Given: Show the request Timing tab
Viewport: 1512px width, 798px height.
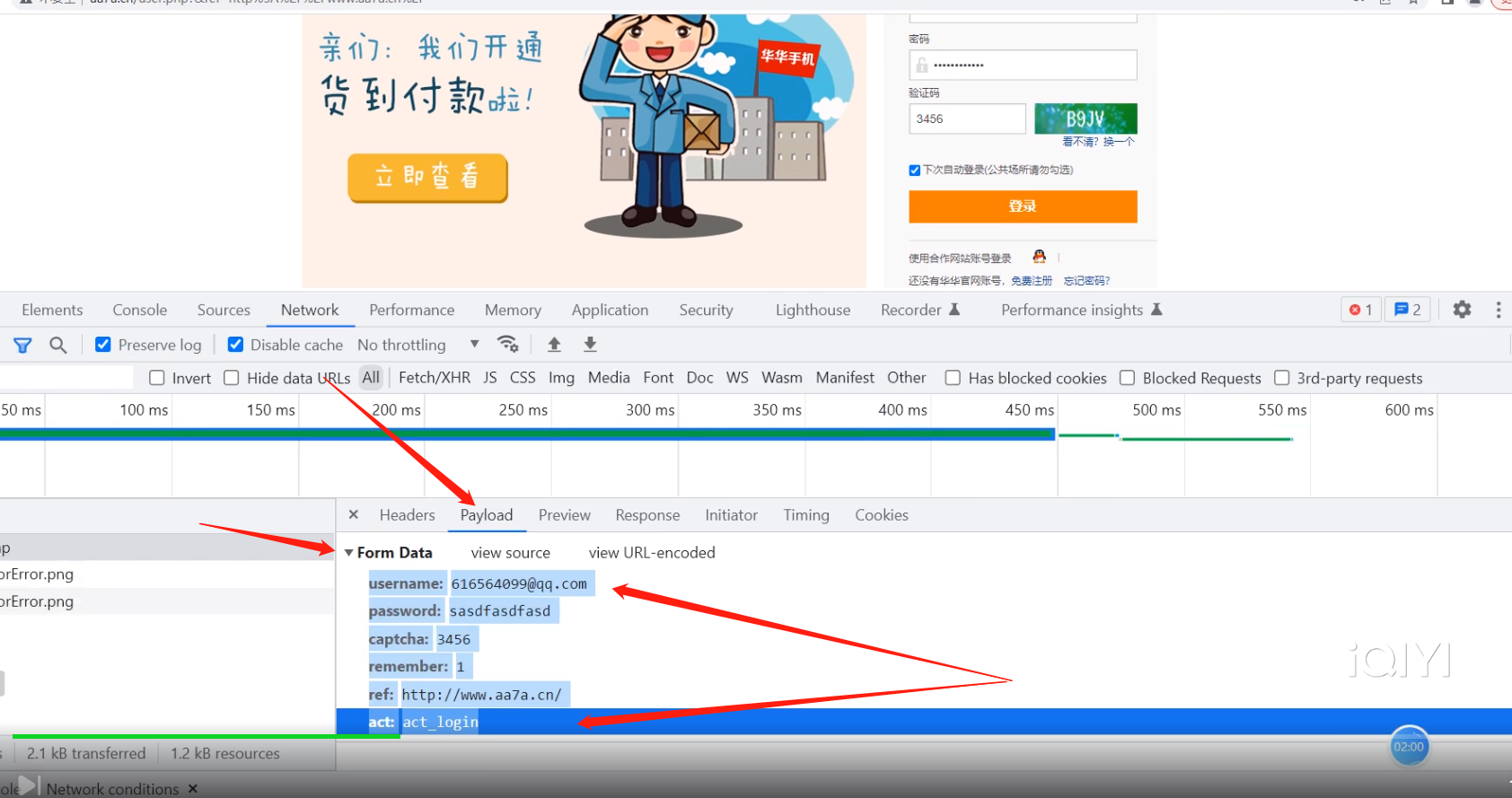Looking at the screenshot, I should (806, 515).
